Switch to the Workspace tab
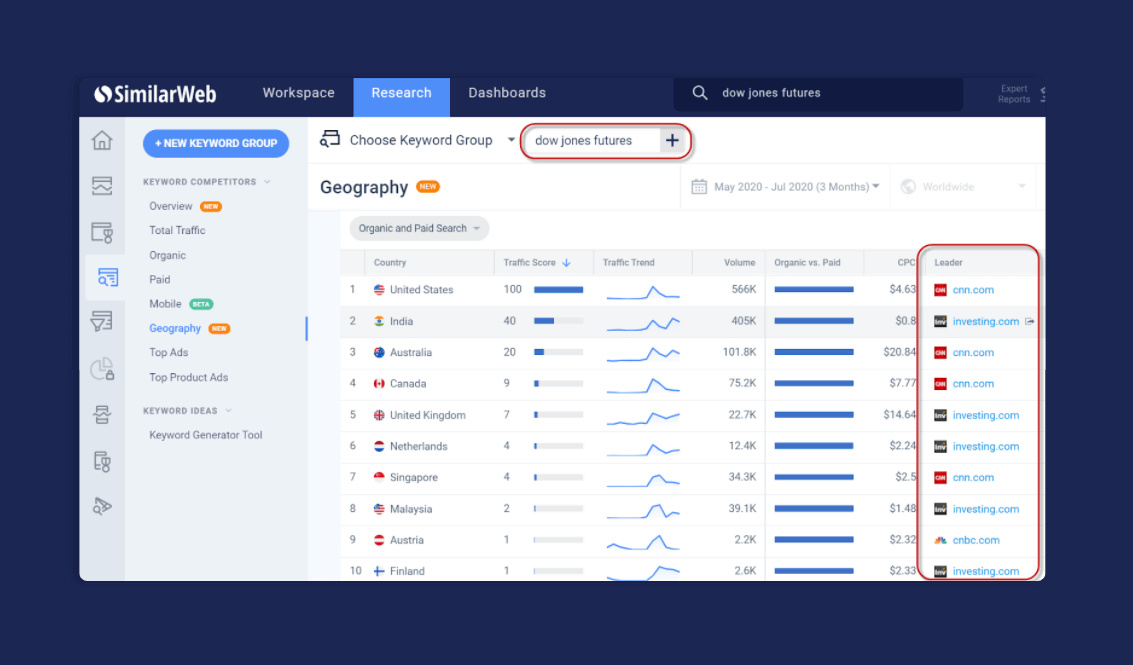The height and width of the screenshot is (665, 1133). point(298,93)
